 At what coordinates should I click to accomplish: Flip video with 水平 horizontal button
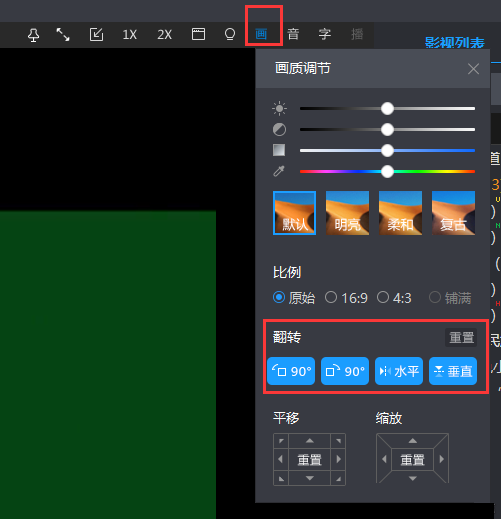(x=399, y=371)
